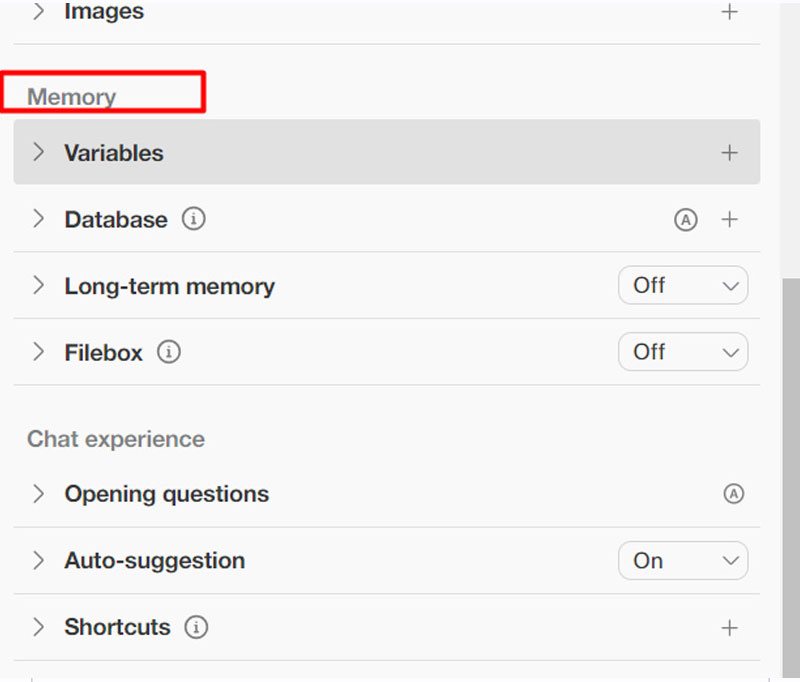The height and width of the screenshot is (682, 800).
Task: Show info tooltip for Filebox
Action: tap(169, 352)
